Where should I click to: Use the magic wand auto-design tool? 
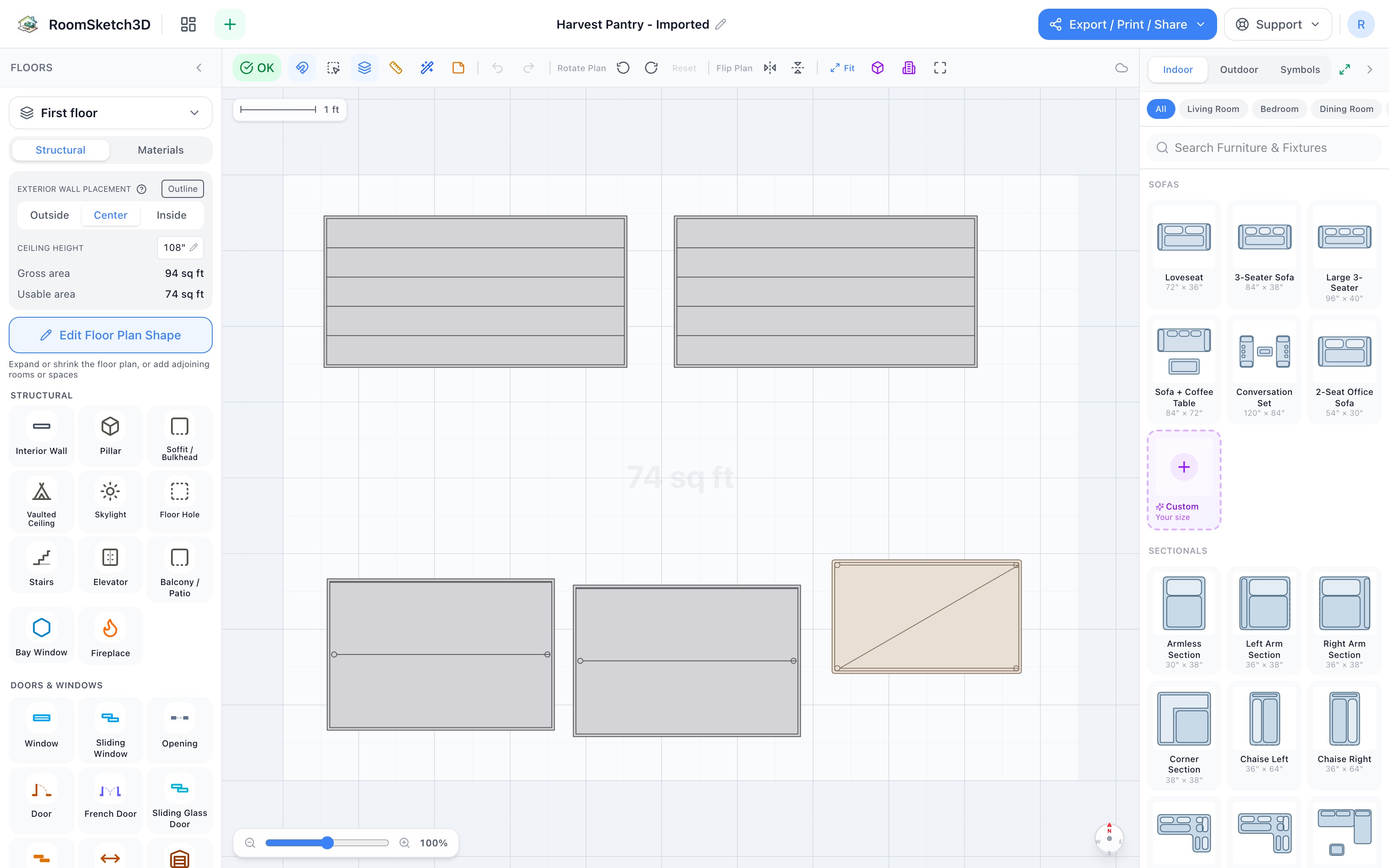click(427, 68)
